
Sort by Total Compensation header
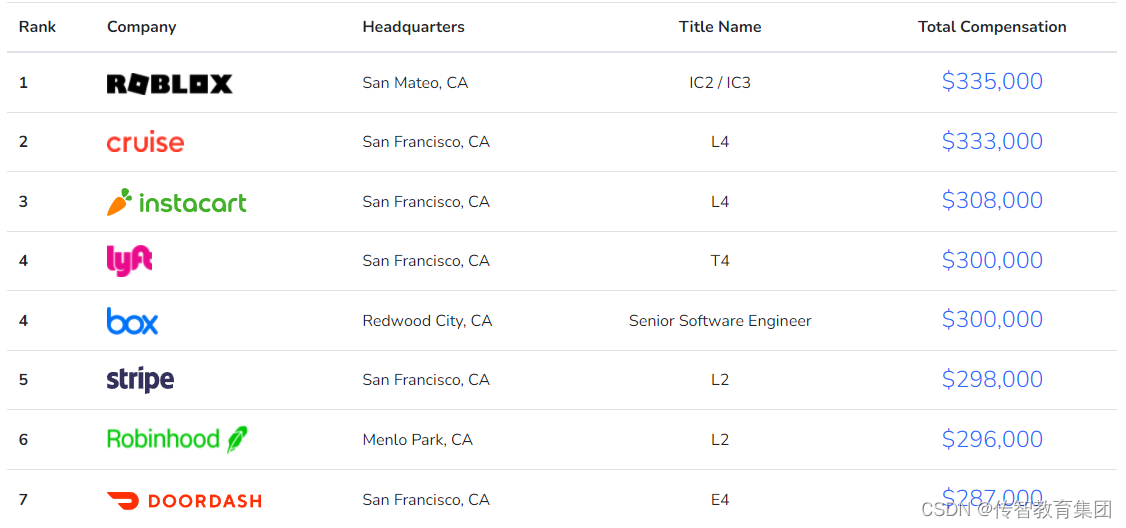992,27
